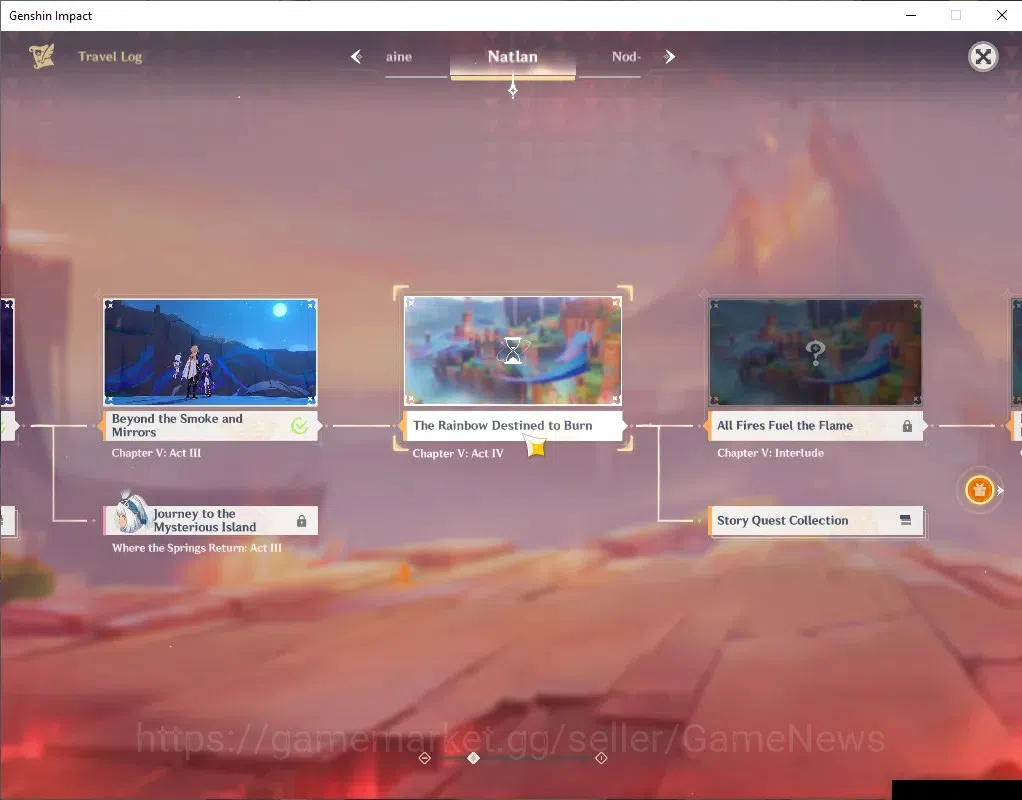This screenshot has height=800, width=1022.
Task: Click the Travel Log quill icon
Action: pos(42,56)
